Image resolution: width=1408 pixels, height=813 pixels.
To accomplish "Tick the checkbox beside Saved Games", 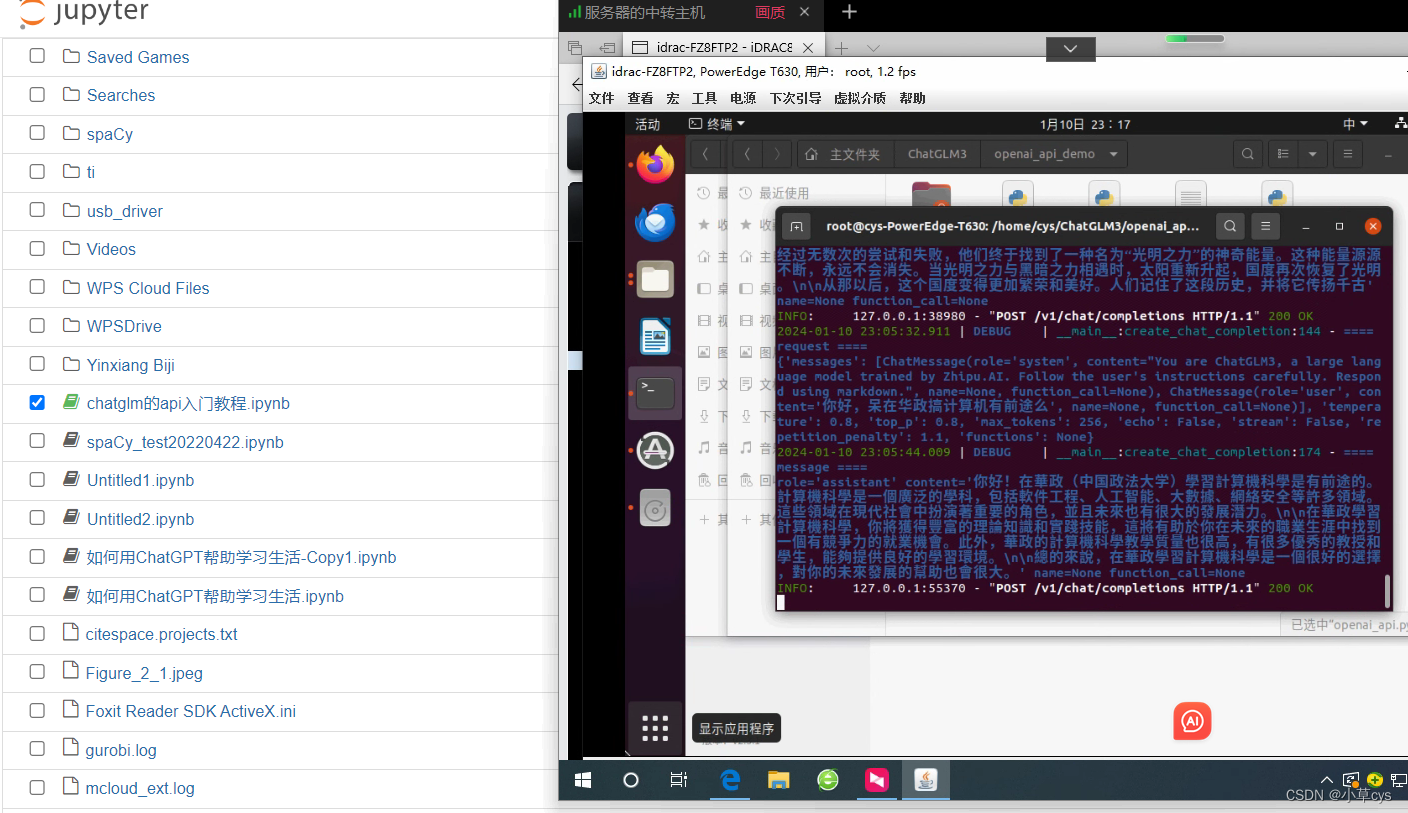I will point(37,56).
